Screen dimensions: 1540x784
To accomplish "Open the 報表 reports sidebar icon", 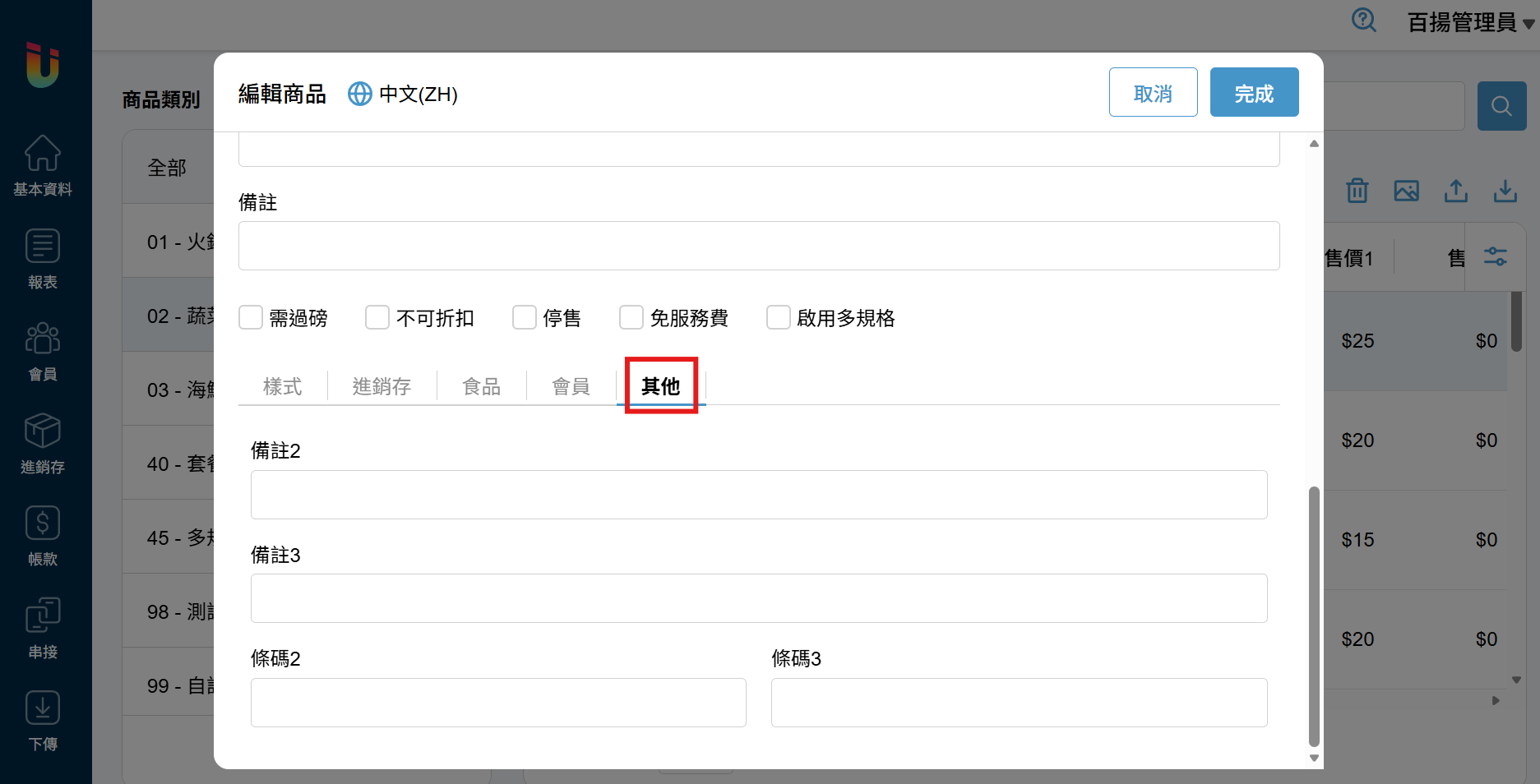I will pos(43,258).
